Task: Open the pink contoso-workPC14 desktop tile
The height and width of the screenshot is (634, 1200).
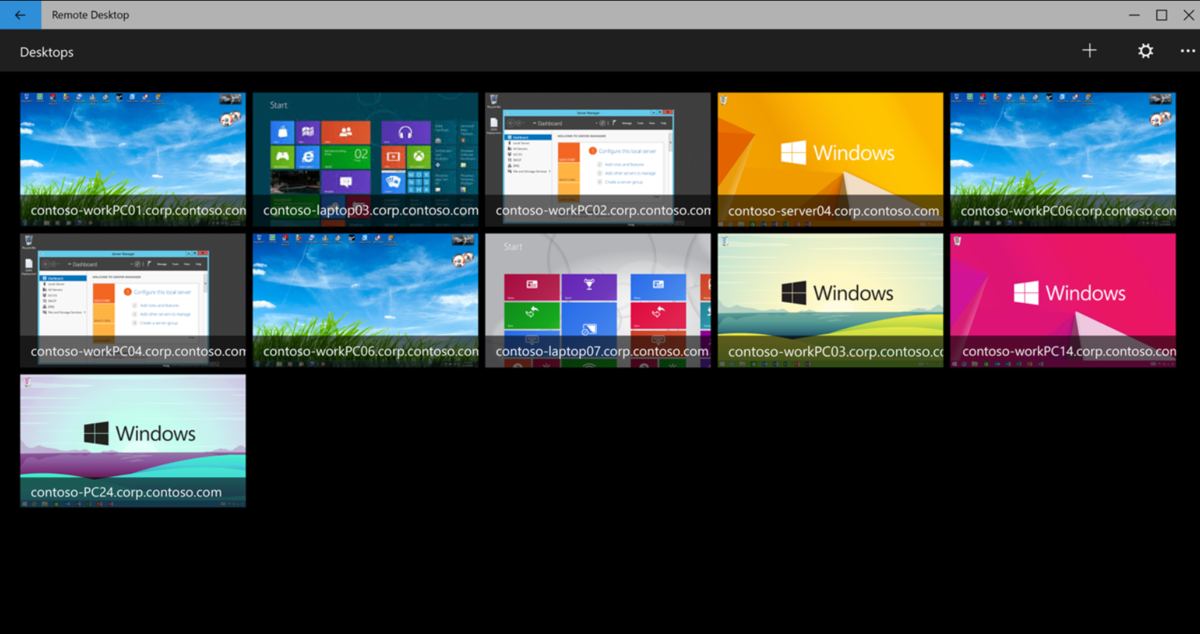Action: click(x=1063, y=300)
